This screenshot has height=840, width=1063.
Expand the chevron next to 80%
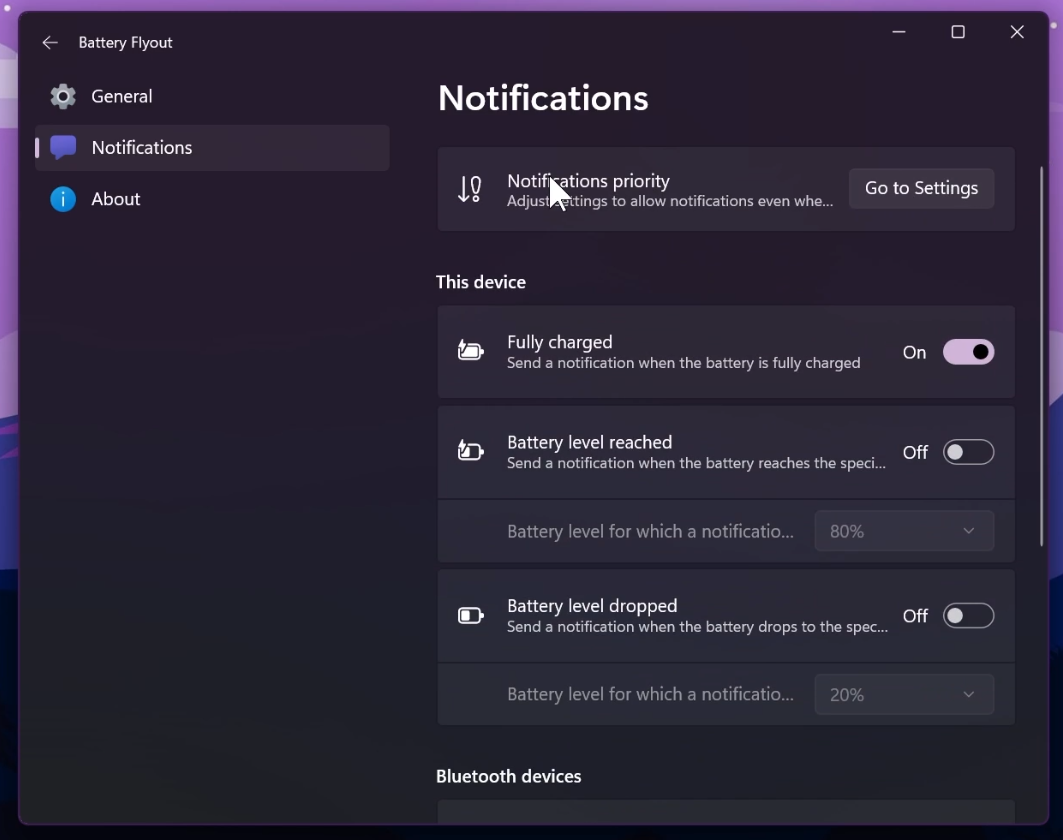[x=967, y=531]
